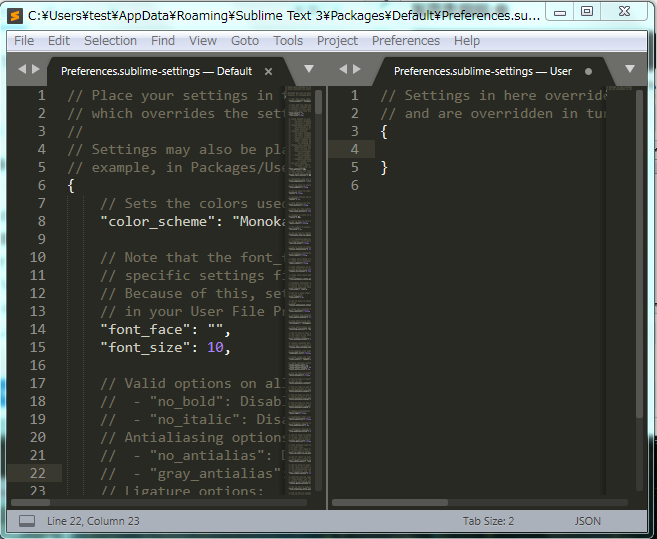Screen dimensions: 657x539
Task: Maximize the Sublime Text window
Action: [x=587, y=12]
